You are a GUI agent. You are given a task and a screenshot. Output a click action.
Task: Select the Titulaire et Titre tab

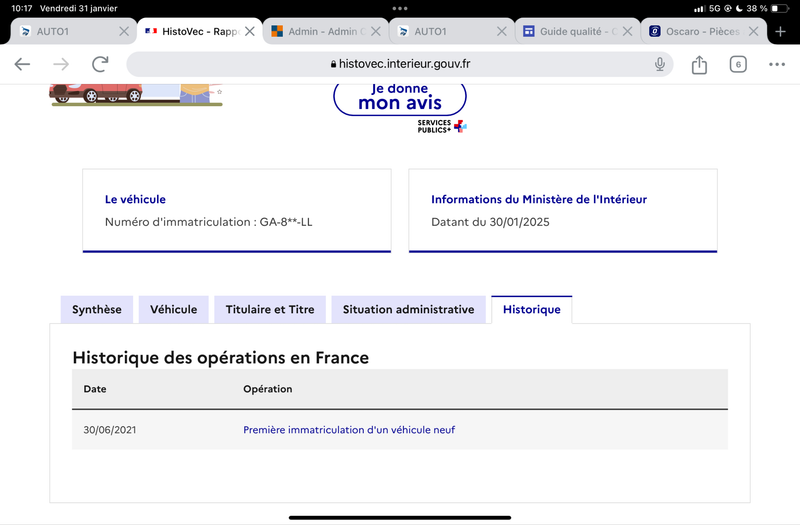pyautogui.click(x=270, y=310)
